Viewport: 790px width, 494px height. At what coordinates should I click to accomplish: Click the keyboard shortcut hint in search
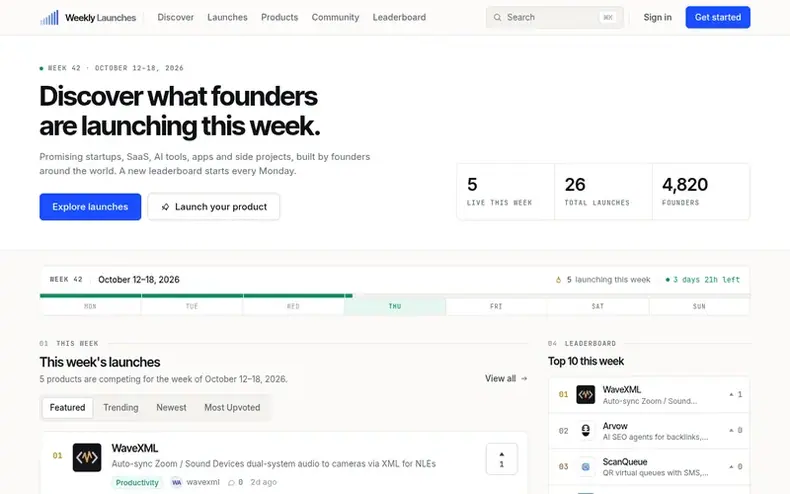pyautogui.click(x=608, y=18)
